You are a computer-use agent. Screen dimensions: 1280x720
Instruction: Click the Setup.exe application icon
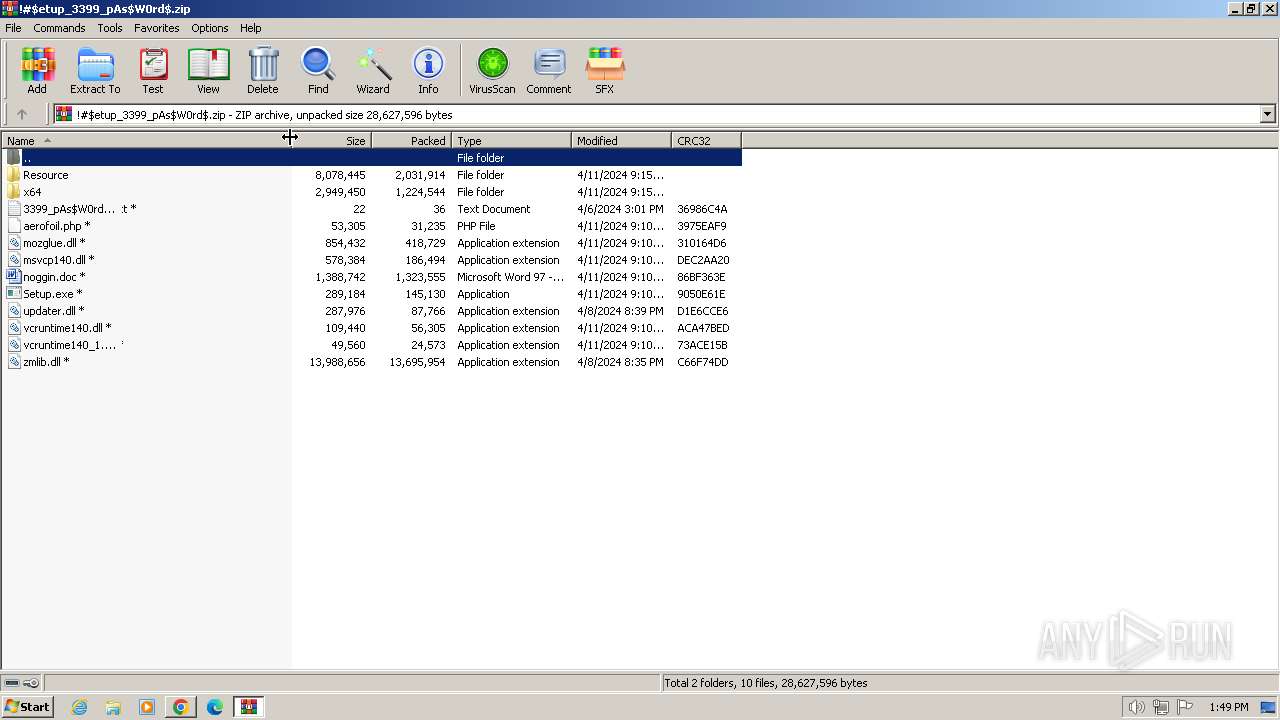pyautogui.click(x=13, y=294)
